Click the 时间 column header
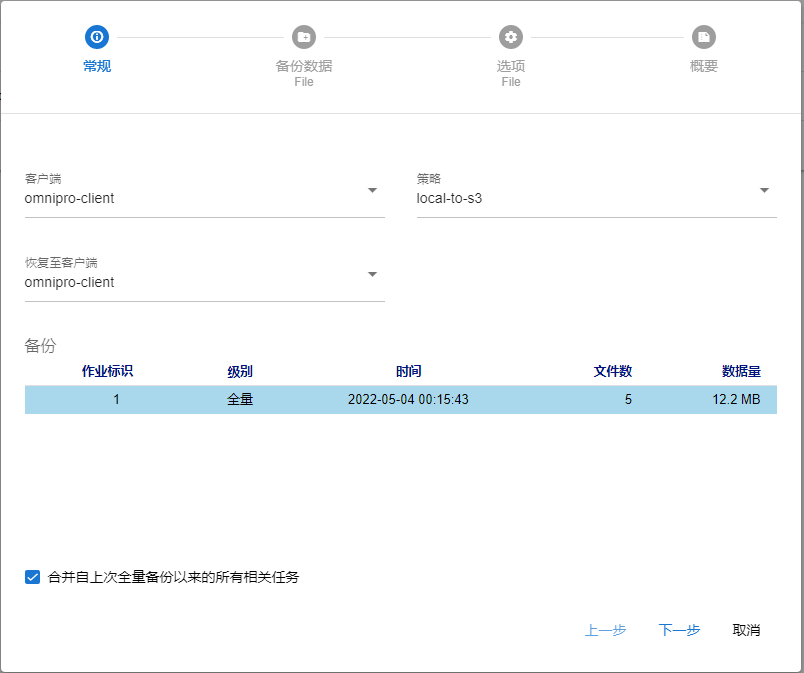804x673 pixels. click(408, 371)
